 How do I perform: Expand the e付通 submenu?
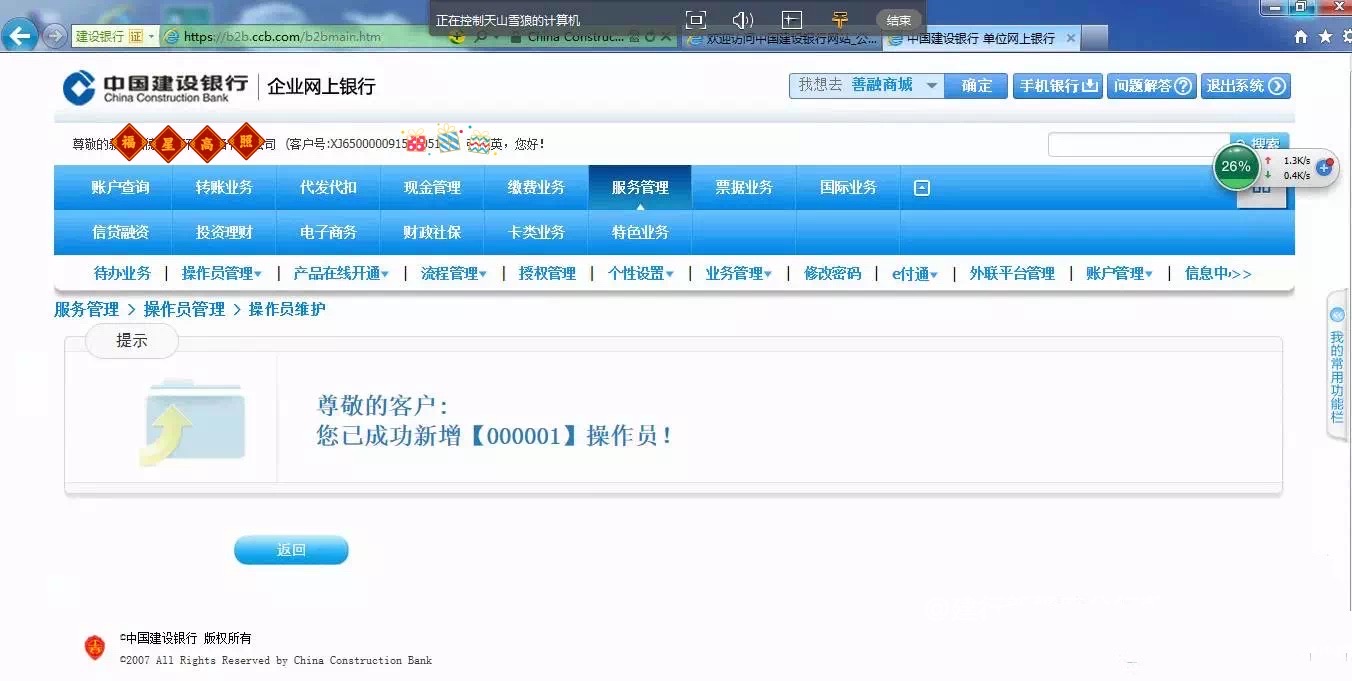[915, 273]
